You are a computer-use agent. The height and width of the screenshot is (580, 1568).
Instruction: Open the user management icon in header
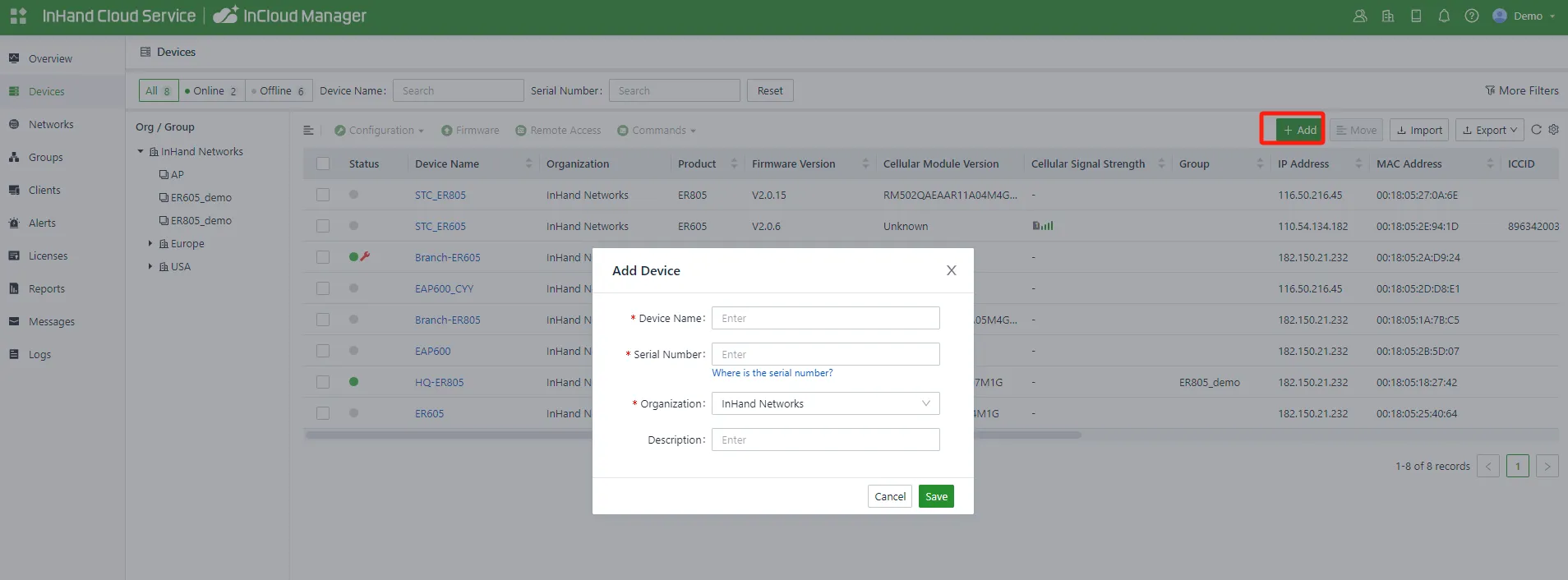(x=1360, y=16)
